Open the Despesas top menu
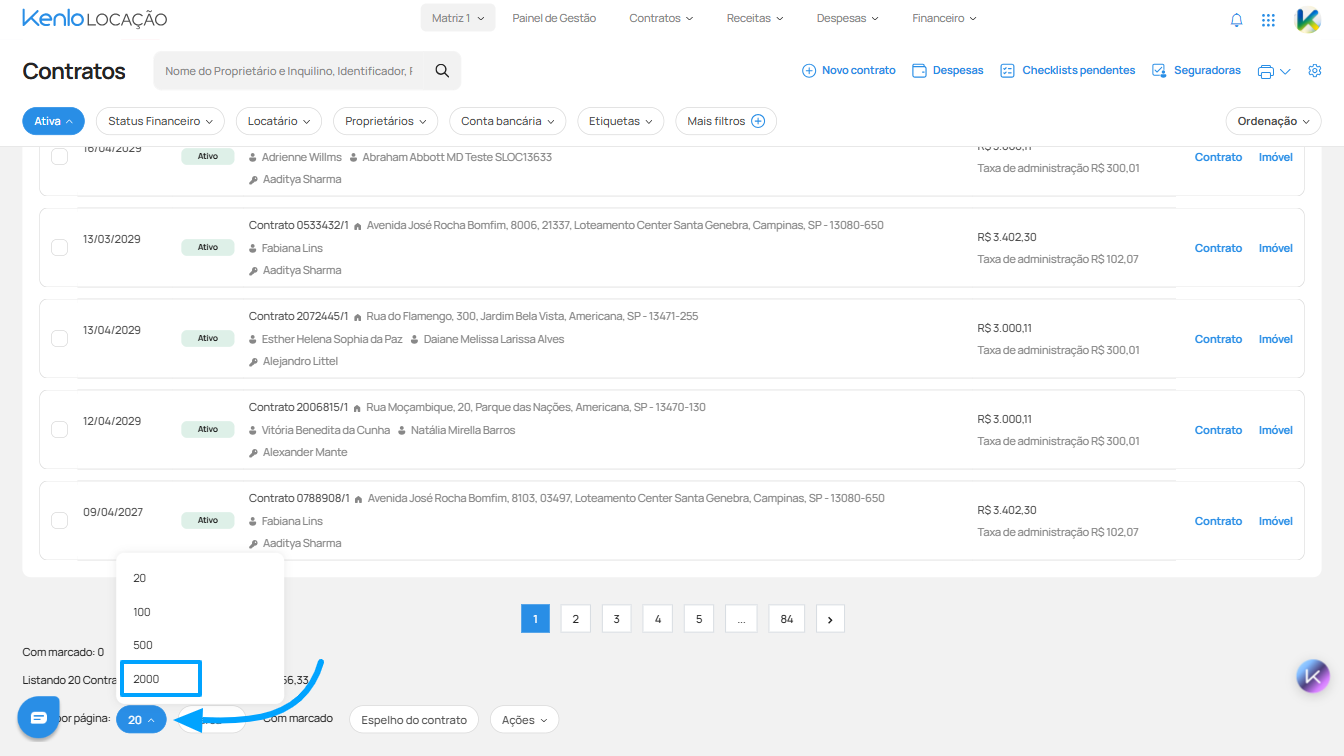 coord(847,18)
